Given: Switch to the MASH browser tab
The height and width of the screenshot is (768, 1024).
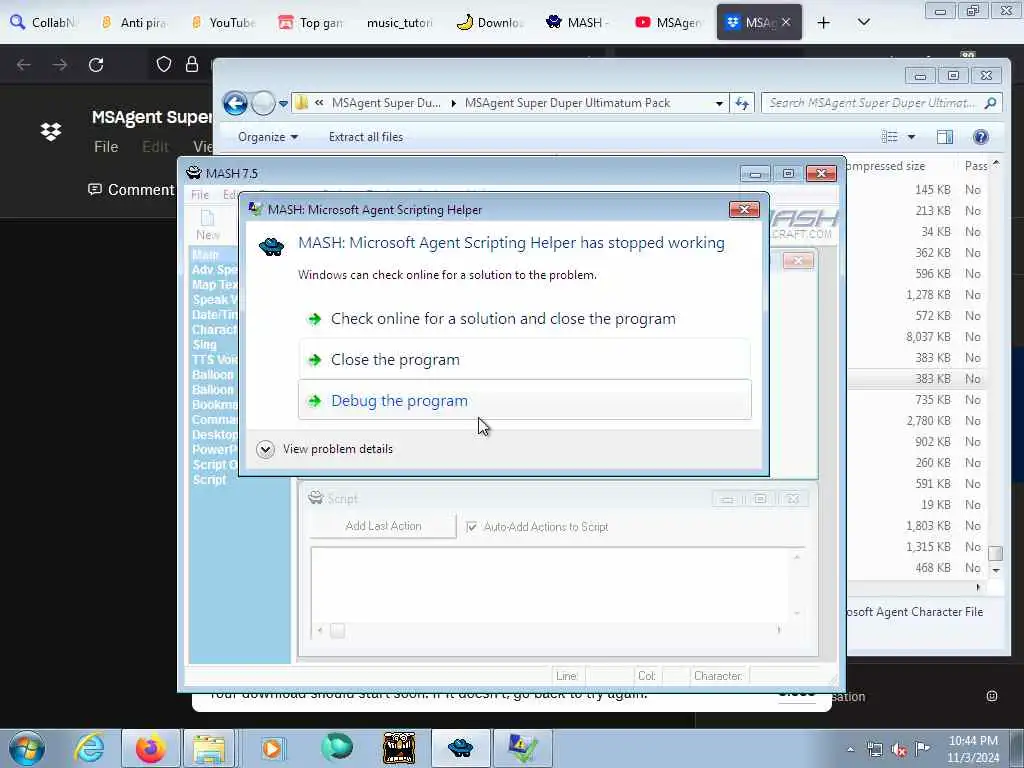Looking at the screenshot, I should [577, 22].
